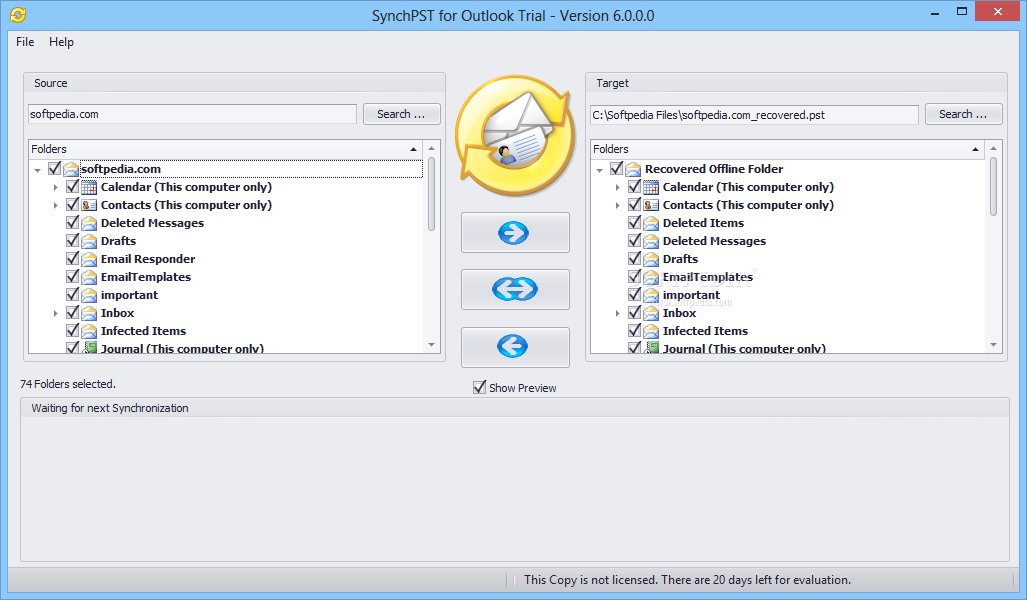Click EmailTemplates folder icon in Source
This screenshot has height=600, width=1027.
[89, 277]
